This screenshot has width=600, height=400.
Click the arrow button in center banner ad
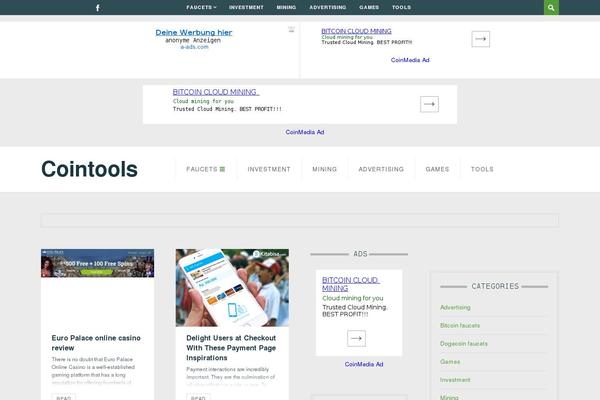pyautogui.click(x=429, y=104)
